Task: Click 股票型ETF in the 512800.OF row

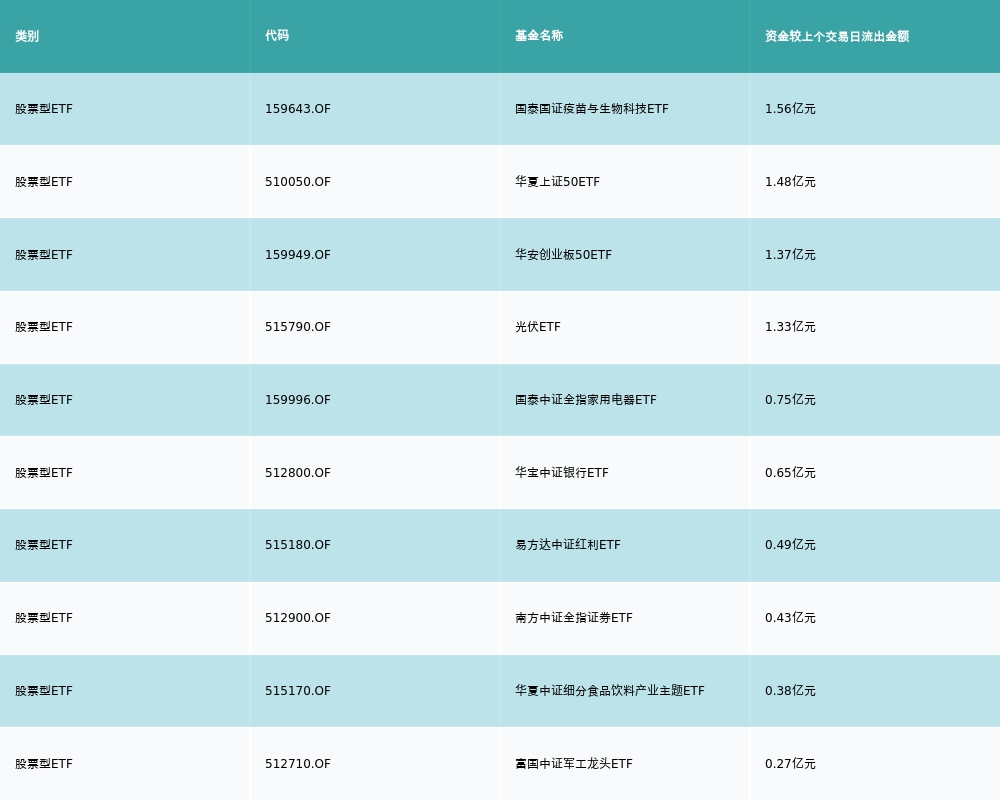Action: pos(44,473)
